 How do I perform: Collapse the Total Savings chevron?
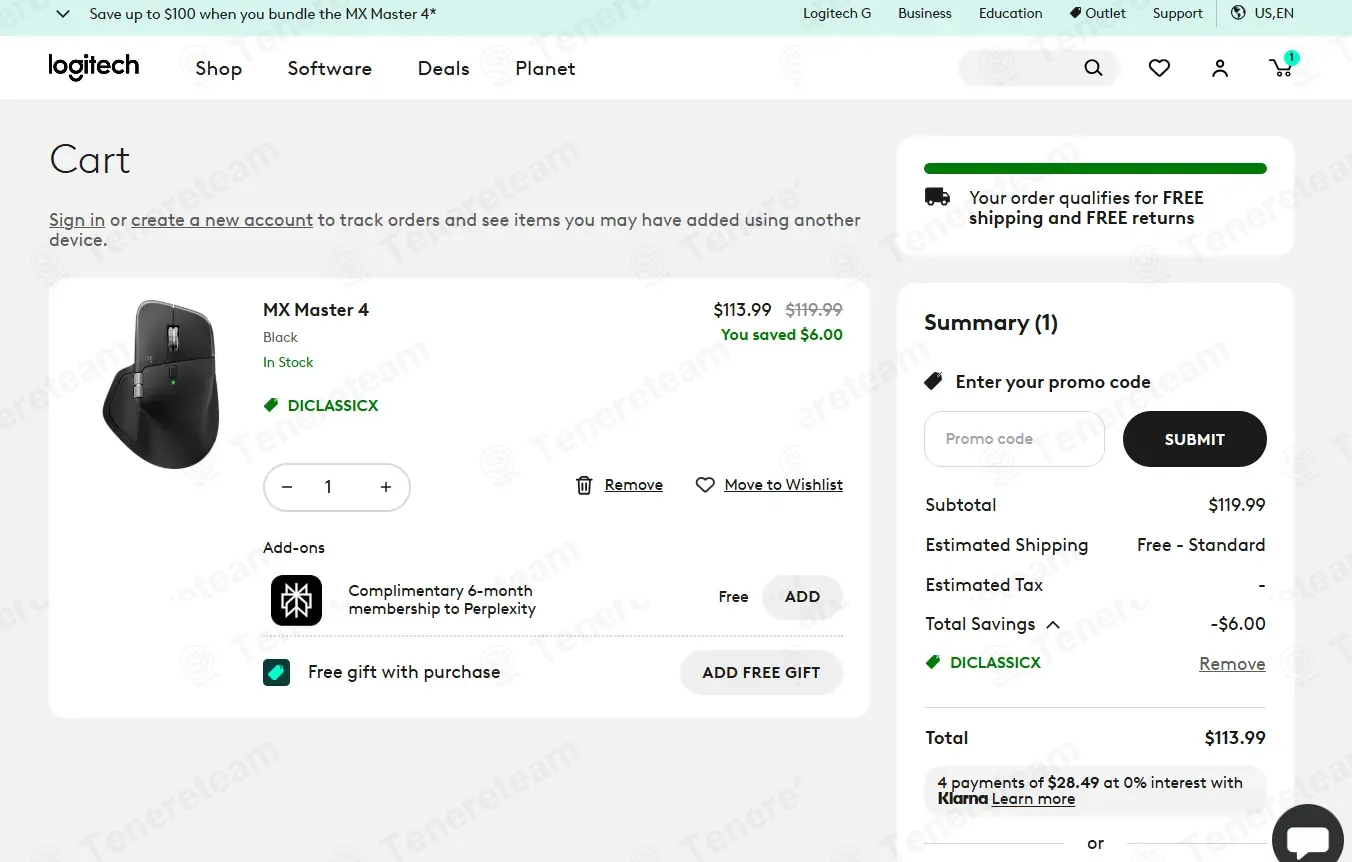[x=1053, y=625]
